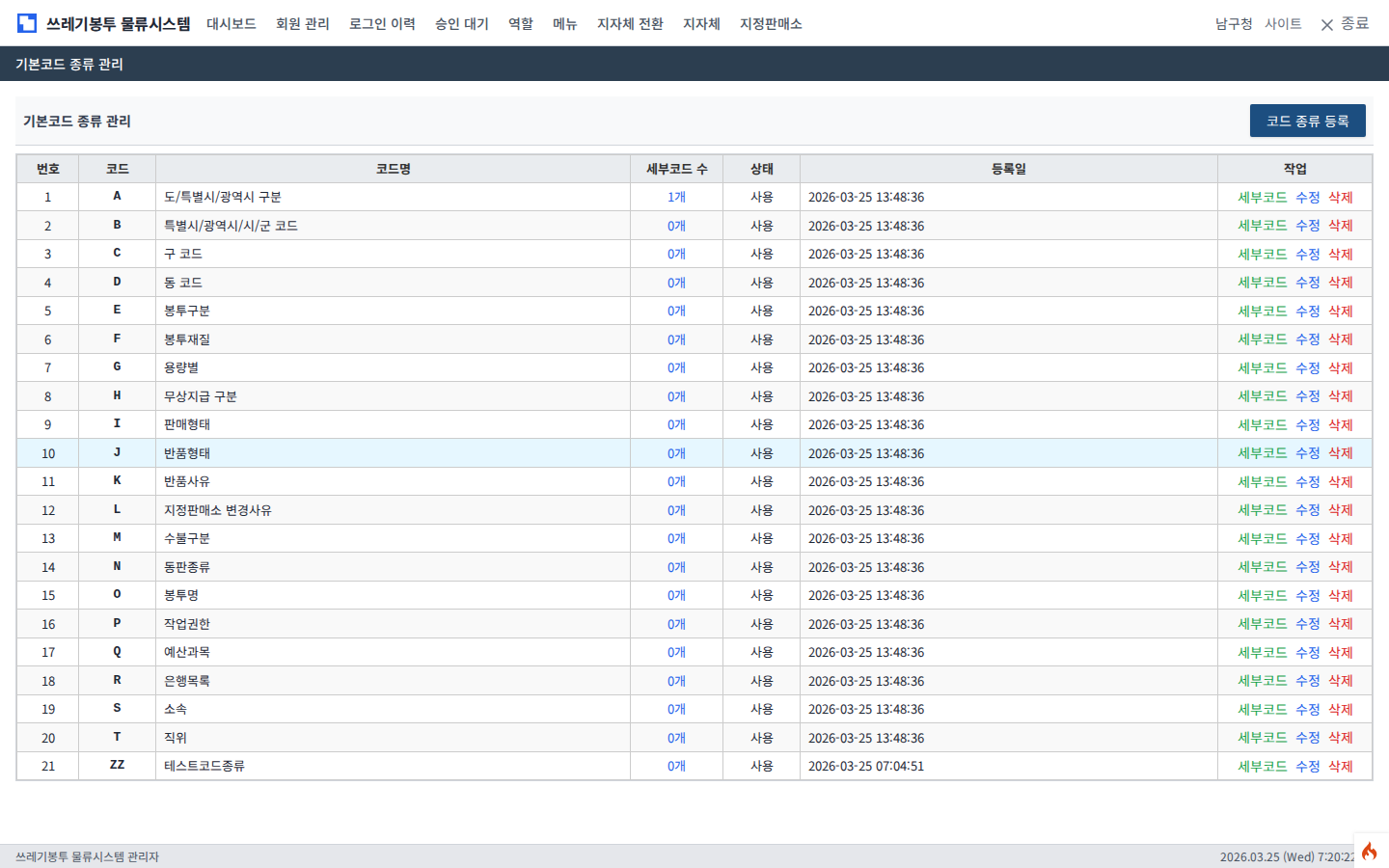Viewport: 1389px width, 868px height.
Task: Open 세부코드 for code A row
Action: (1262, 198)
